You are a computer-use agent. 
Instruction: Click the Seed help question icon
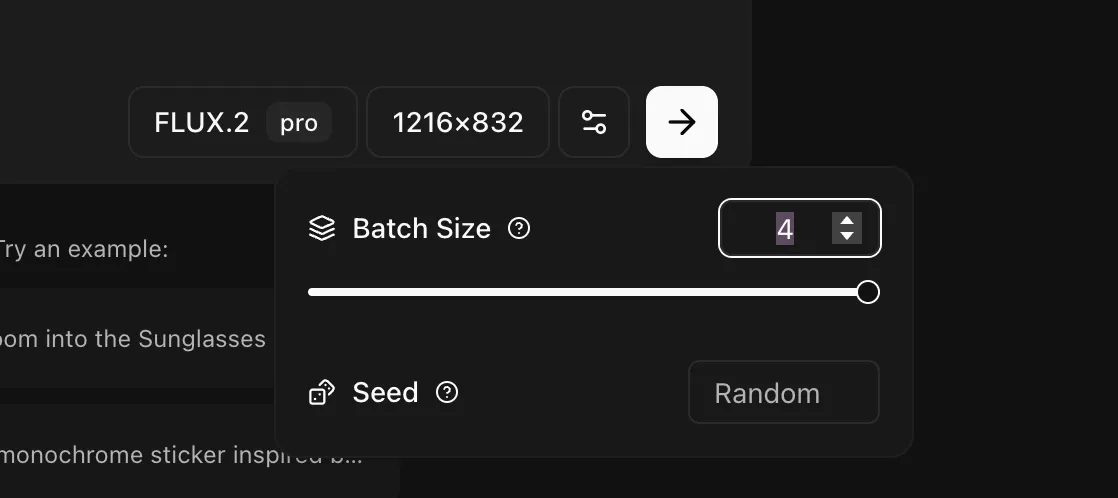tap(448, 392)
